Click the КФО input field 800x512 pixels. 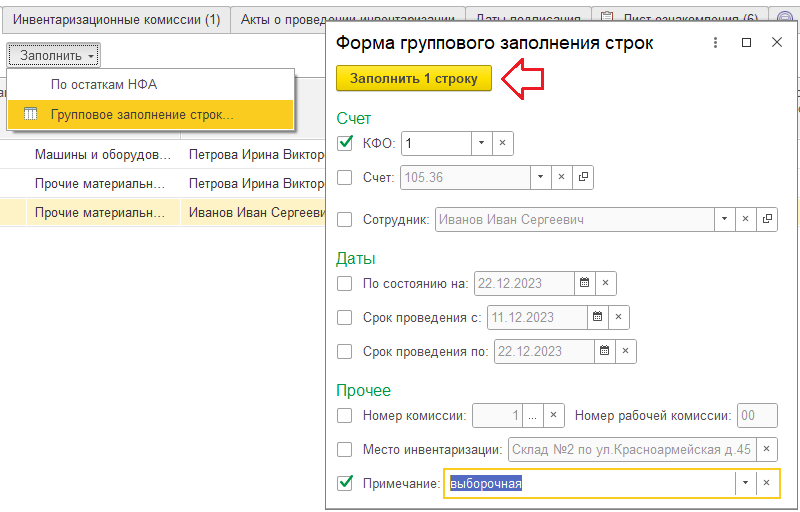pos(436,143)
